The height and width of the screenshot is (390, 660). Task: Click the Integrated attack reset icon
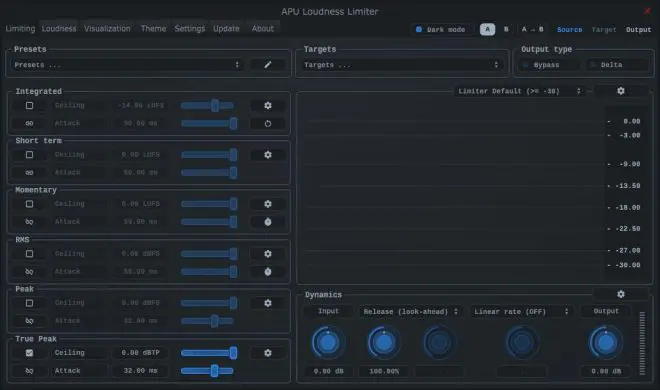click(x=268, y=124)
